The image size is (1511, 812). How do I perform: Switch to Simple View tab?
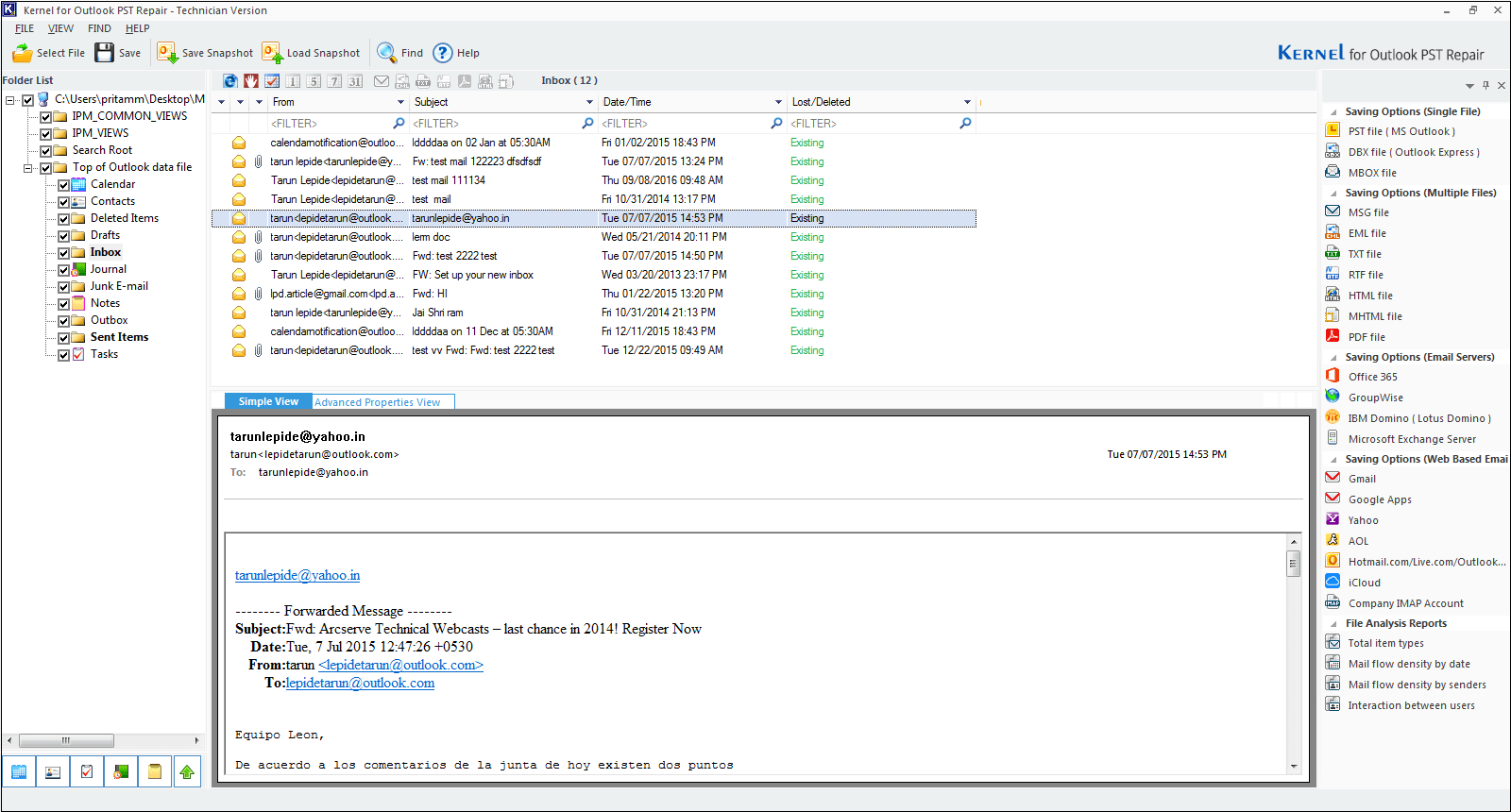(268, 401)
